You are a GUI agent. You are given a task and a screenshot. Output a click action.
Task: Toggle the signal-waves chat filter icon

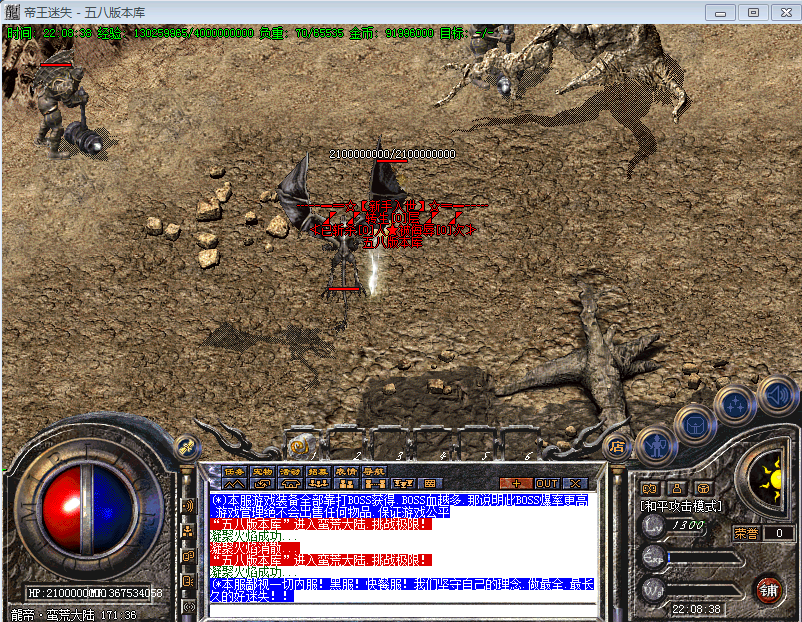188,506
